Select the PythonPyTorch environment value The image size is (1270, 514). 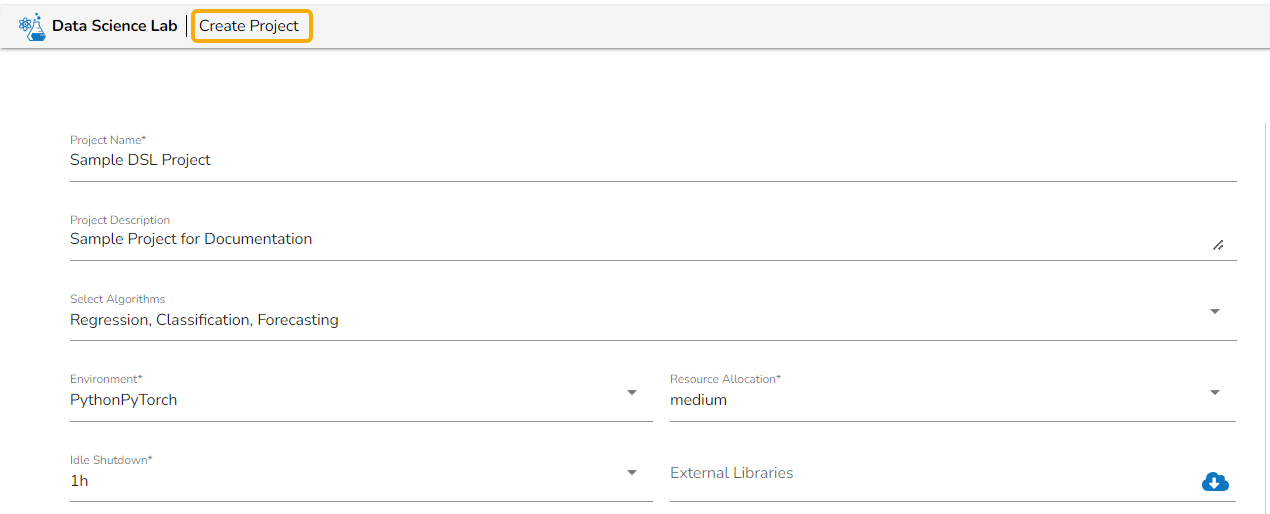click(x=124, y=400)
